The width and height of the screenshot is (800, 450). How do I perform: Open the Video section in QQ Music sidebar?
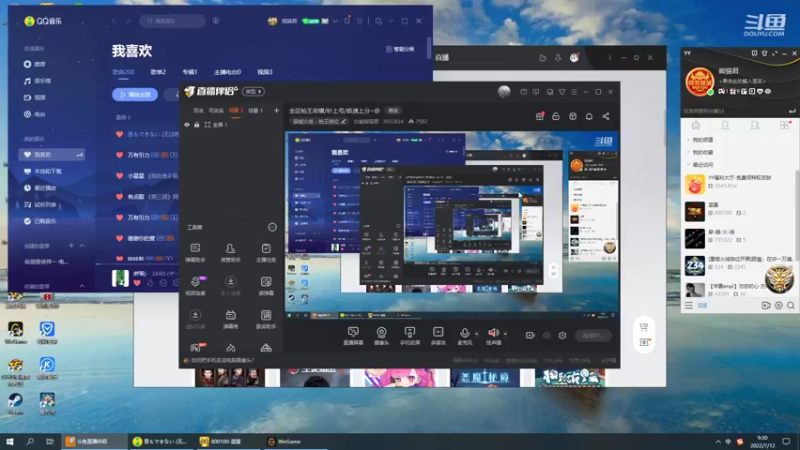pyautogui.click(x=34, y=97)
